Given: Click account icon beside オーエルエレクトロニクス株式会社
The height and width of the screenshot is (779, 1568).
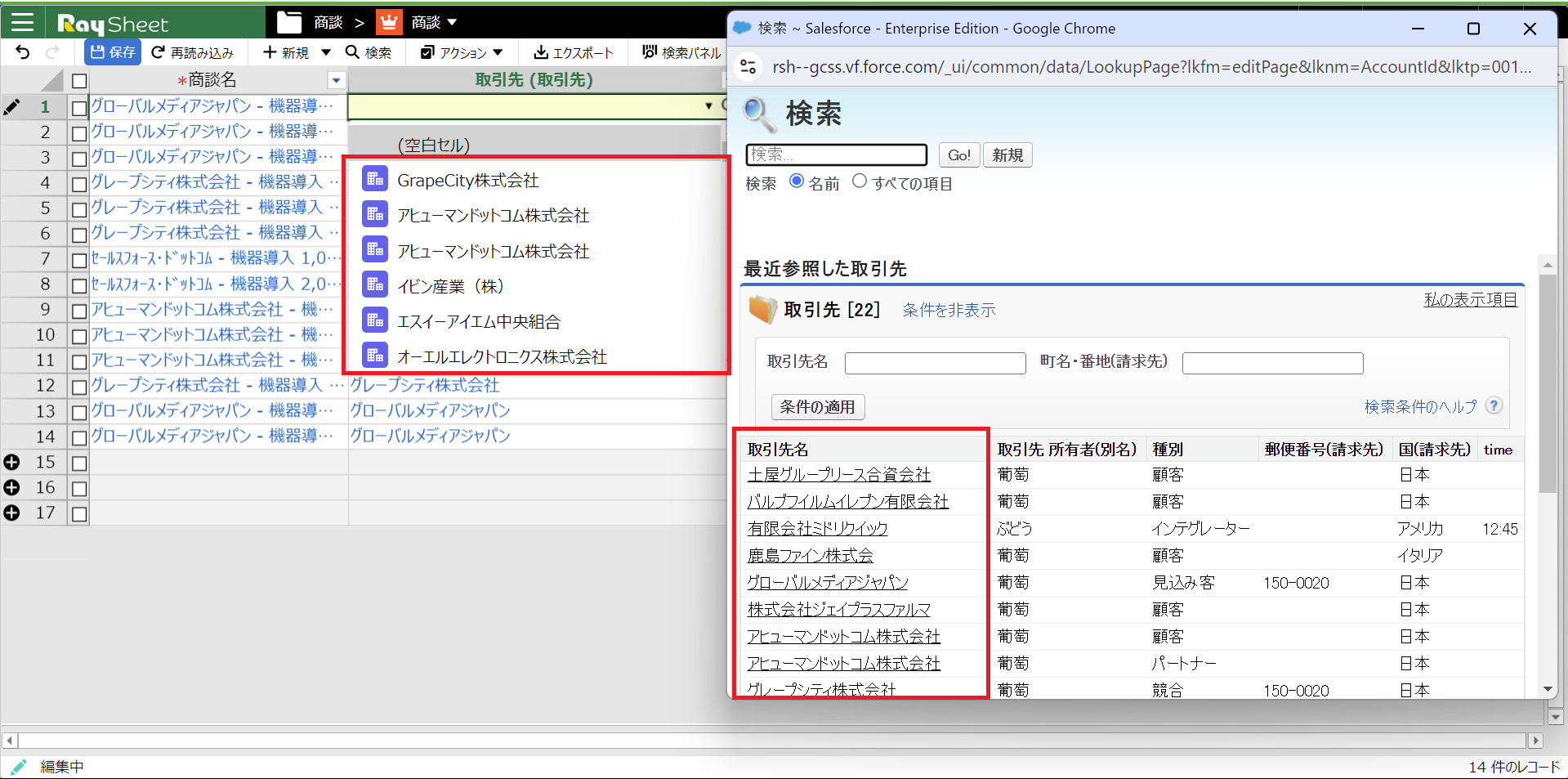Looking at the screenshot, I should click(375, 356).
